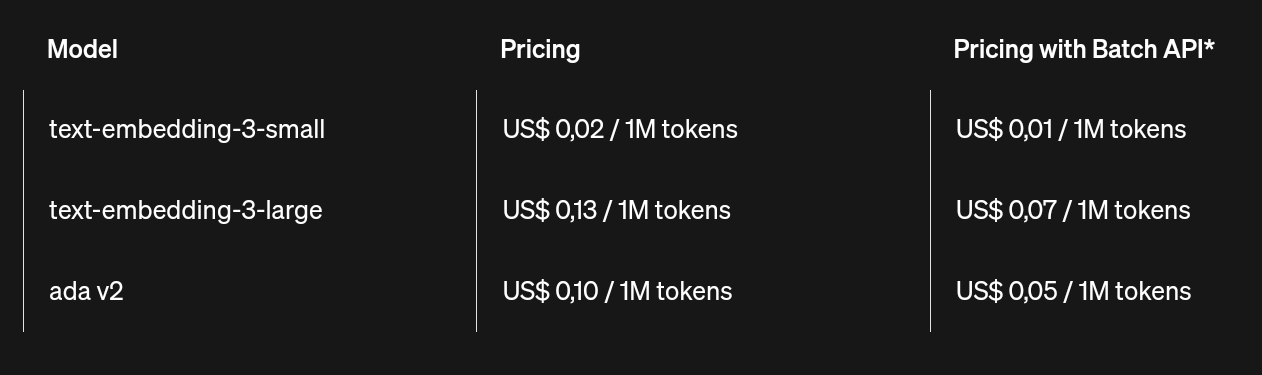Image resolution: width=1262 pixels, height=375 pixels.
Task: Select the ada v2 model name
Action: pyautogui.click(x=86, y=291)
